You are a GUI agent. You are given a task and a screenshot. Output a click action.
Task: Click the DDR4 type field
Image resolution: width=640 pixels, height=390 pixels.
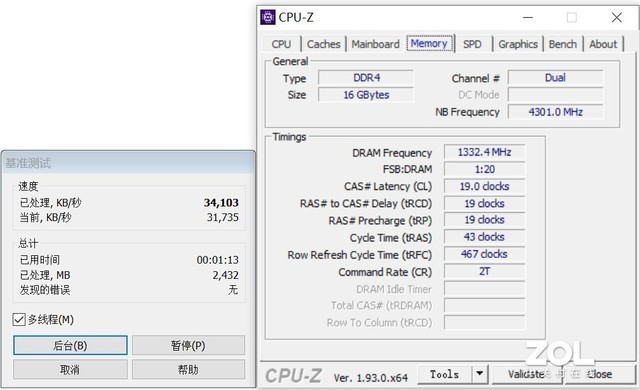pos(366,78)
